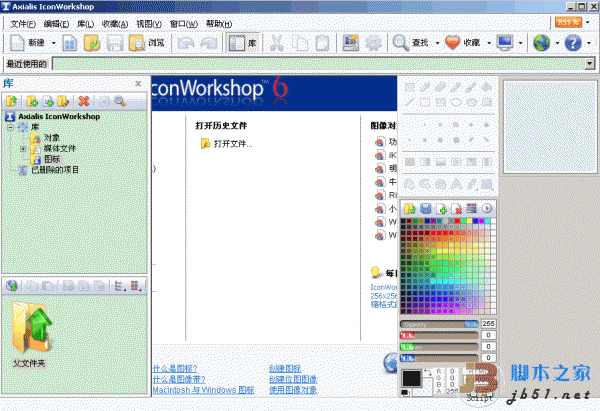Image resolution: width=600 pixels, height=411 pixels.
Task: Click the black foreground color swatch
Action: 411,378
